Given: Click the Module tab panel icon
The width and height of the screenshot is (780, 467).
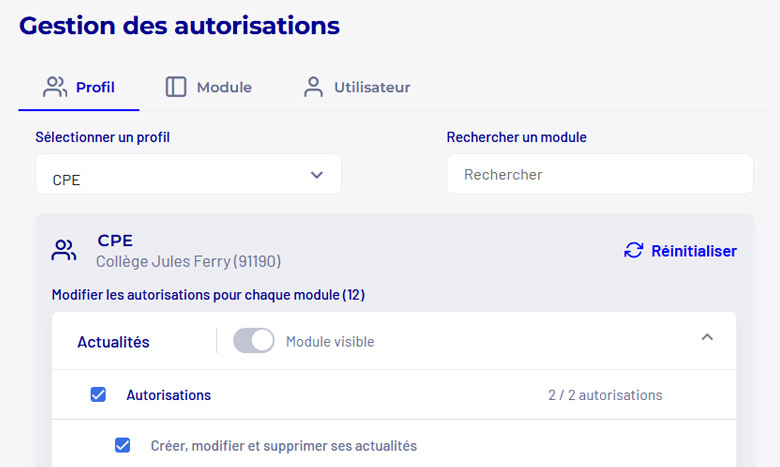Looking at the screenshot, I should pyautogui.click(x=176, y=87).
